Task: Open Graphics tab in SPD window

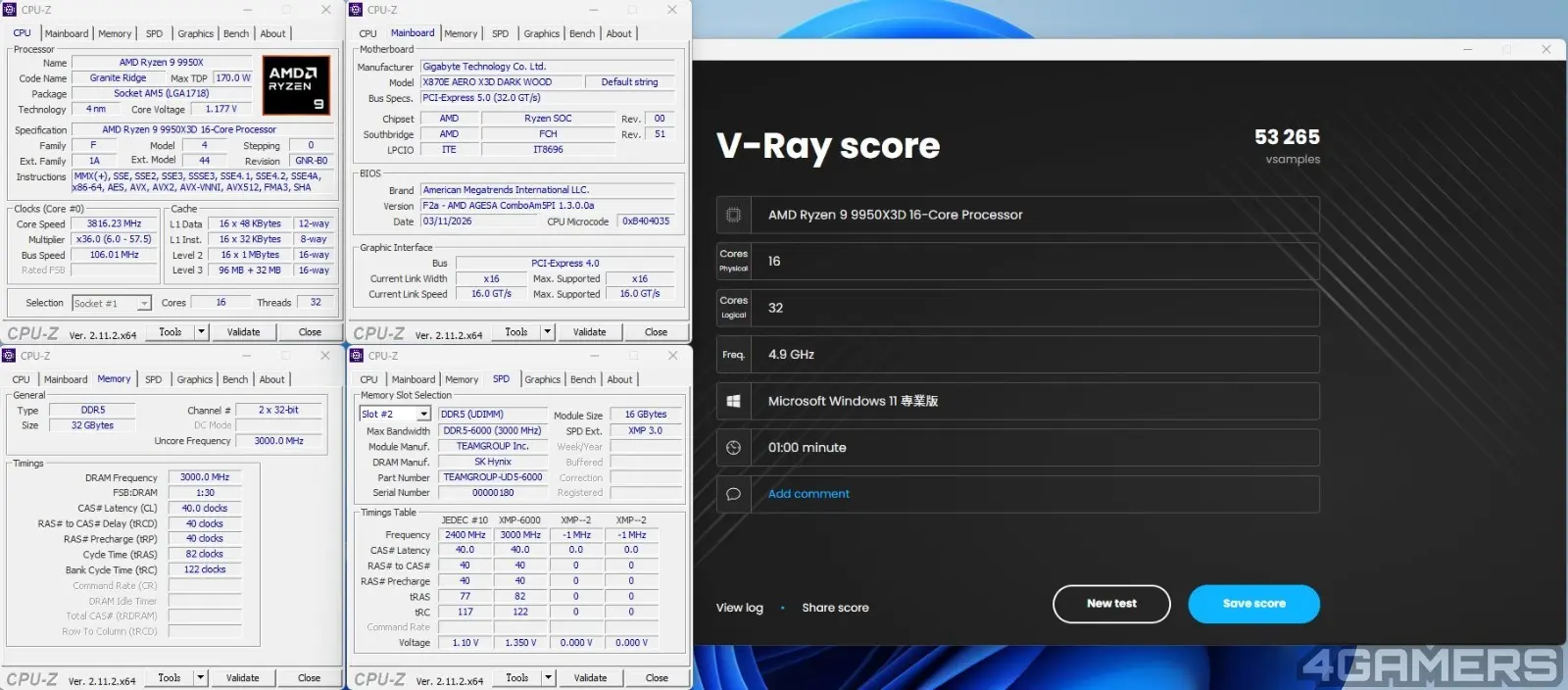Action: tap(542, 379)
